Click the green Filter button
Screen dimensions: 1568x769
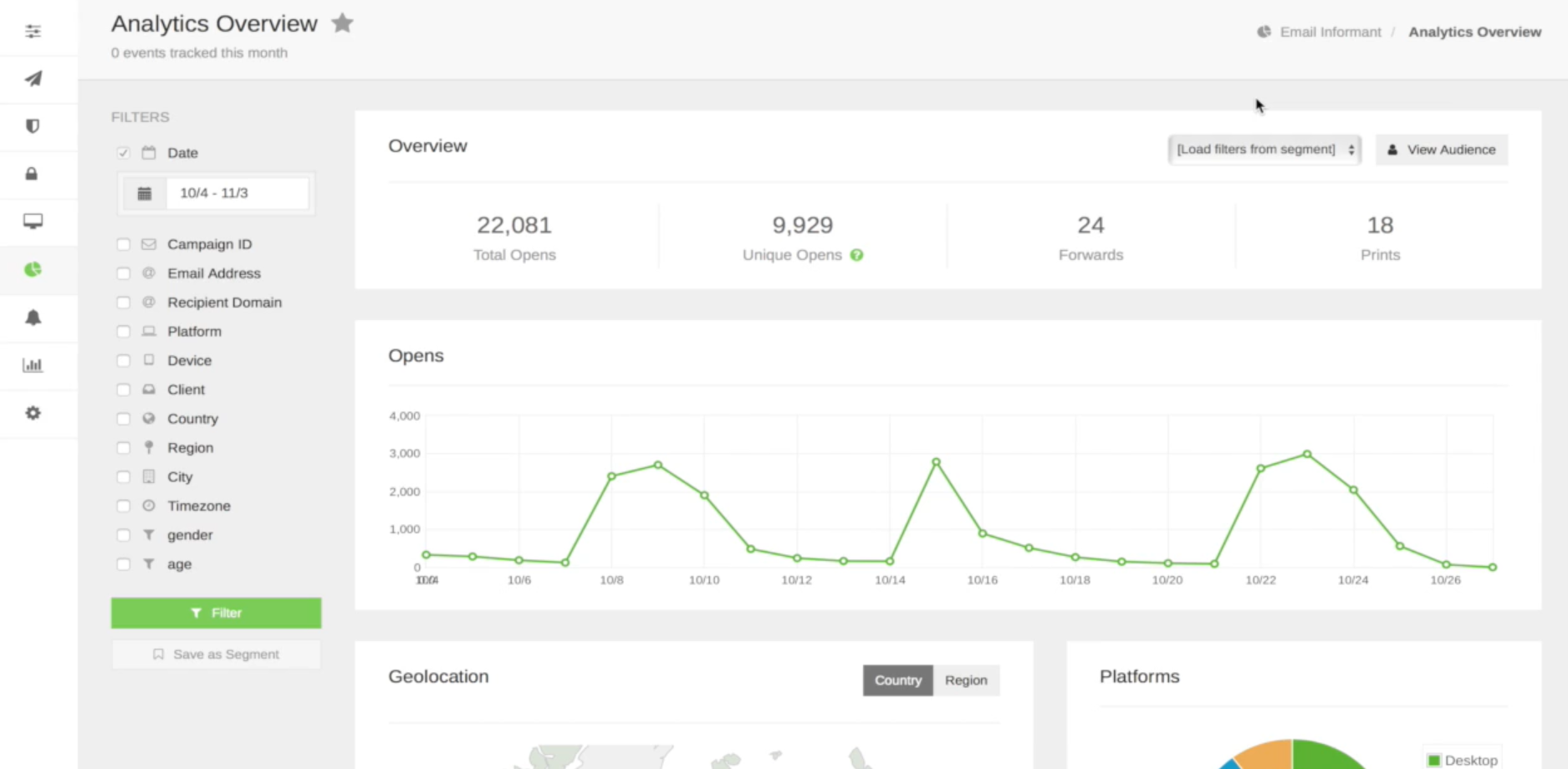pyautogui.click(x=216, y=613)
